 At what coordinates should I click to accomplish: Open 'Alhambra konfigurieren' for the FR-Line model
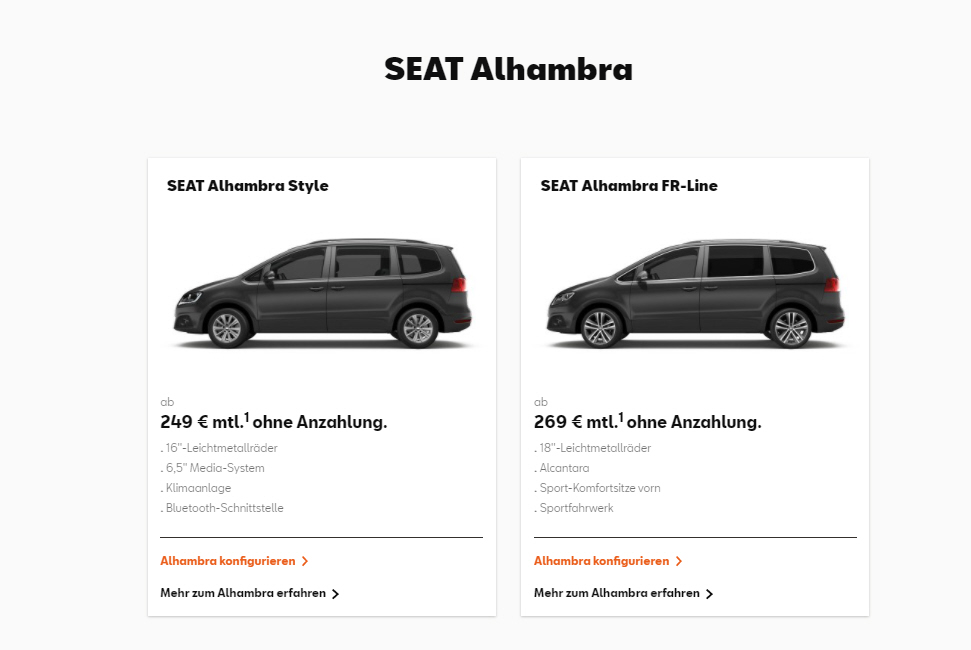coord(602,561)
